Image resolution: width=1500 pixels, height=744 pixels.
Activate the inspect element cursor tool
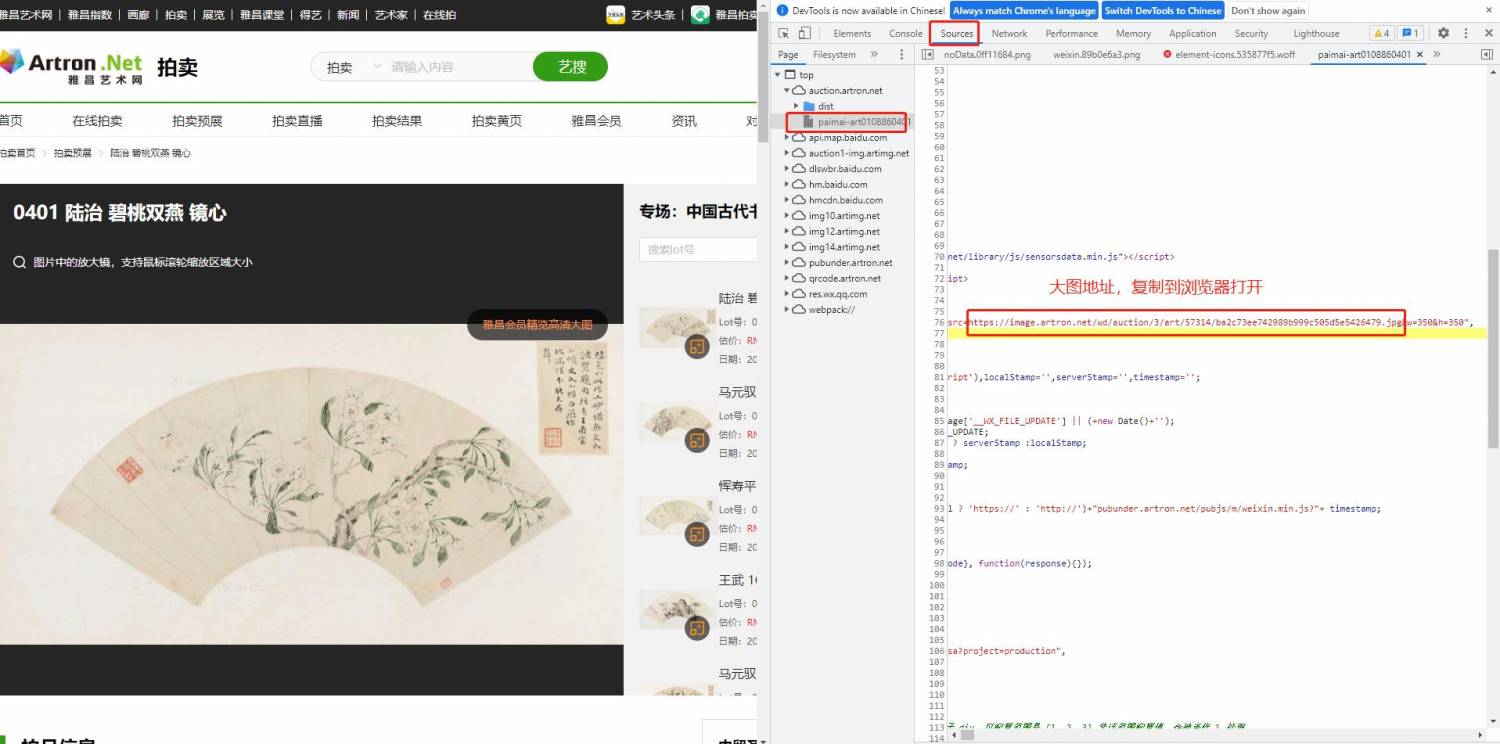click(783, 33)
